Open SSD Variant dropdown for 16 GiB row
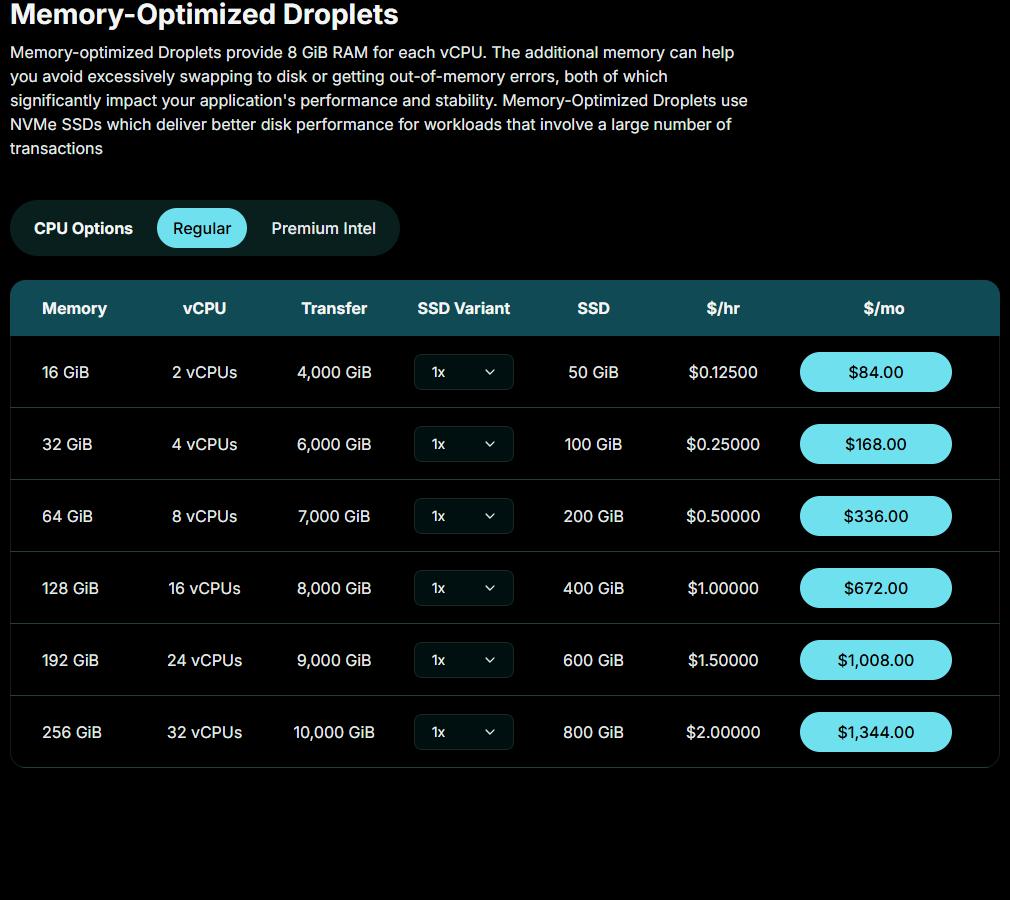The width and height of the screenshot is (1010, 900). click(x=464, y=372)
